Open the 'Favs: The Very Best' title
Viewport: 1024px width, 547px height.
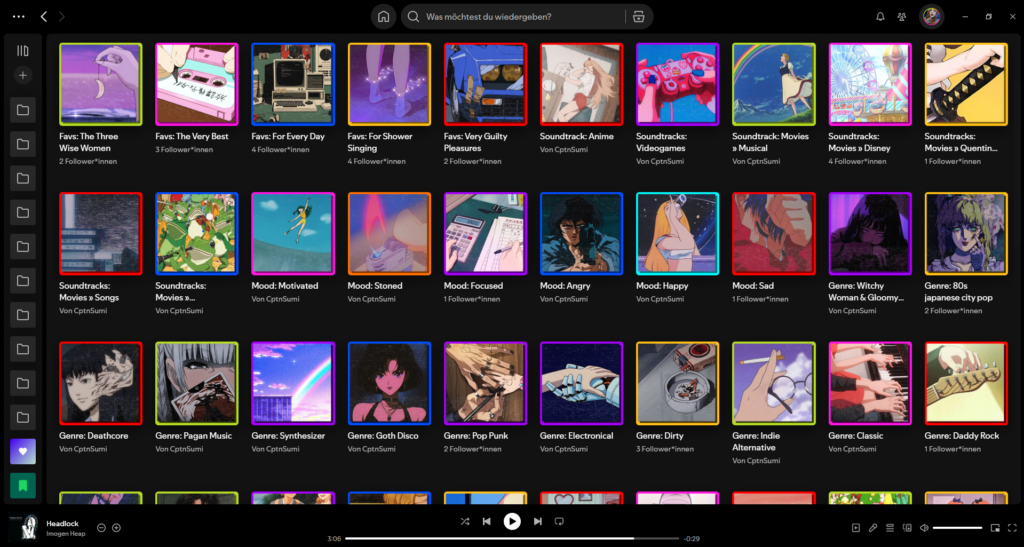tap(192, 136)
